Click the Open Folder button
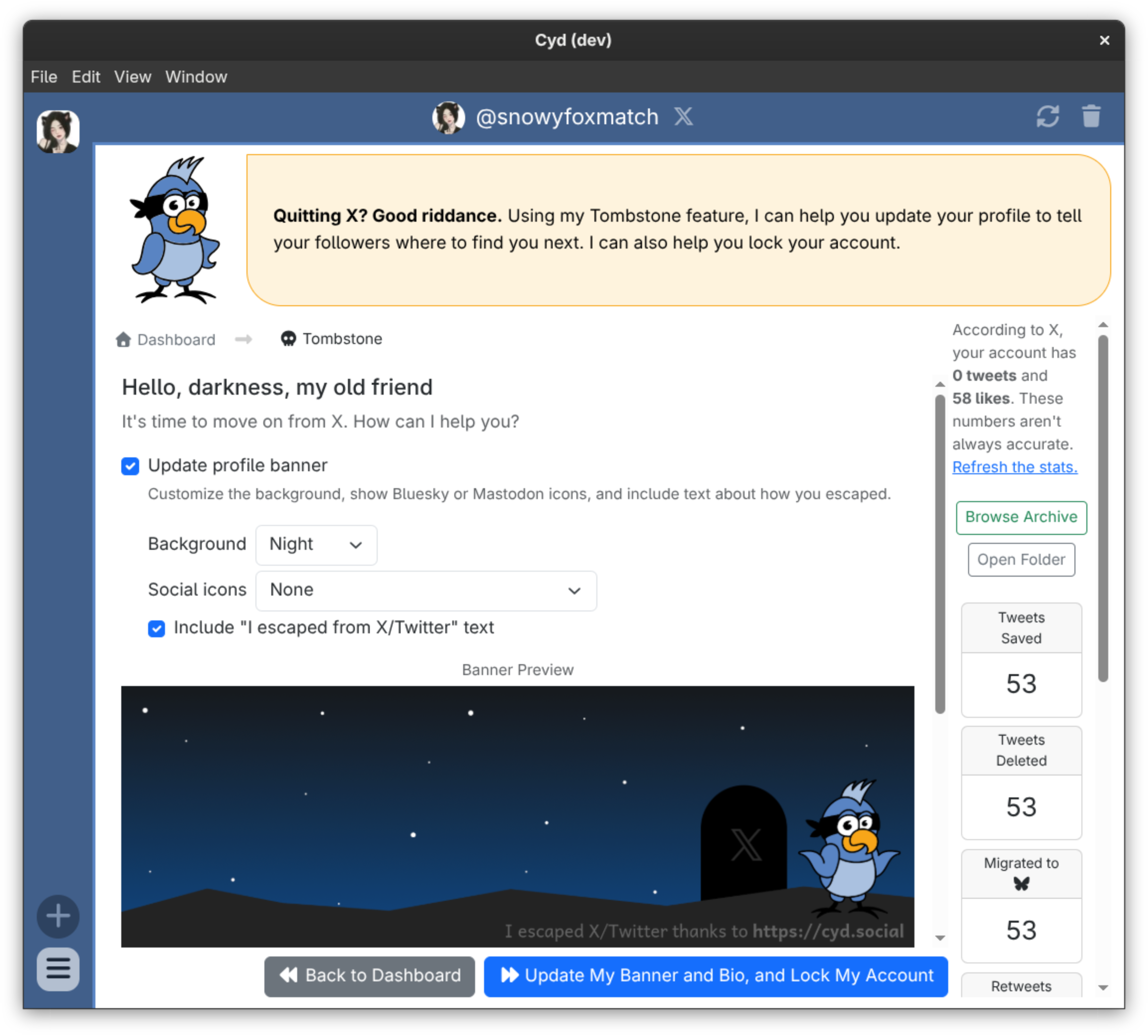The height and width of the screenshot is (1036, 1148). 1021,560
